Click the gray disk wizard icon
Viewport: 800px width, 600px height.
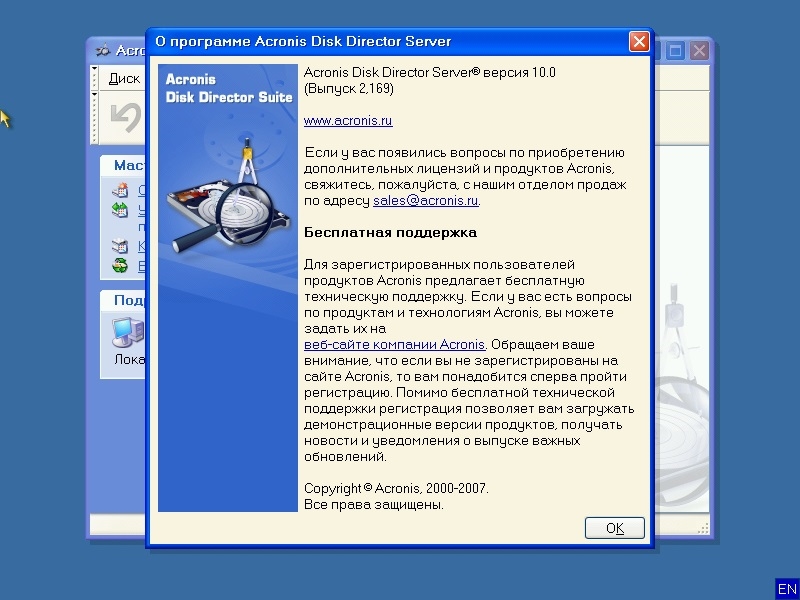click(120, 246)
